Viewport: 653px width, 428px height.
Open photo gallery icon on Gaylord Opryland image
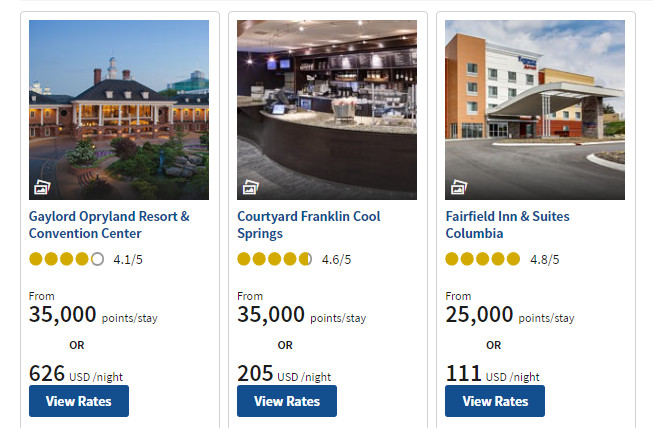pos(41,187)
